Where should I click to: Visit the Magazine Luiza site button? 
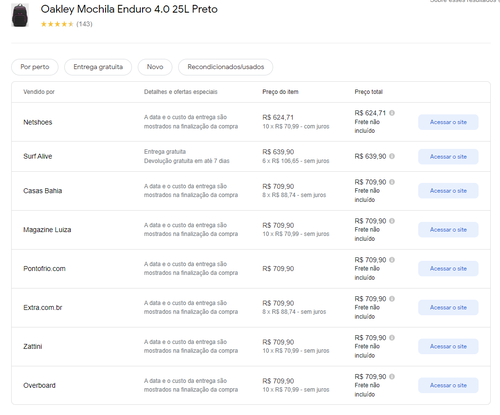(448, 230)
